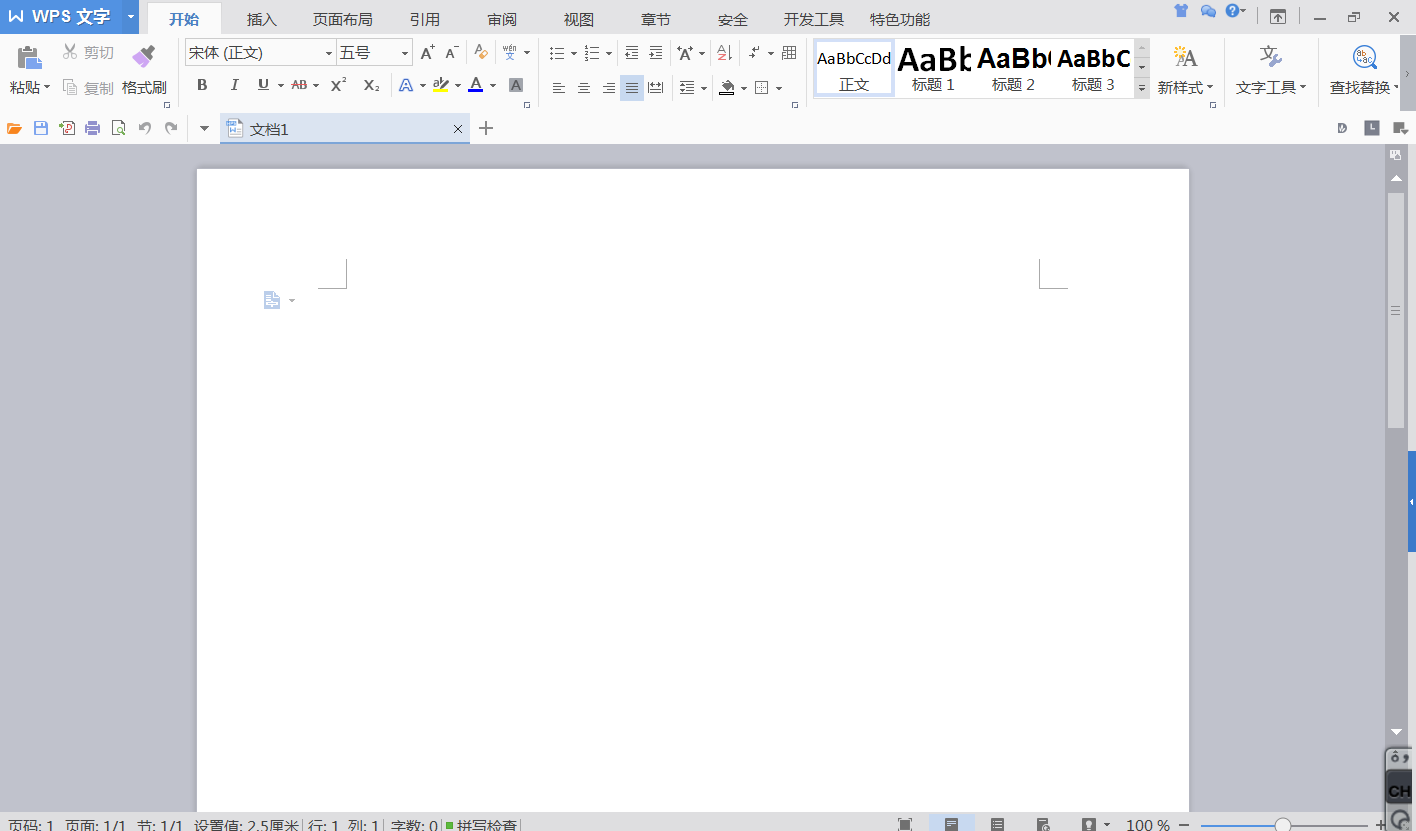The height and width of the screenshot is (831, 1416).
Task: Decrease paragraph indent
Action: 631,52
